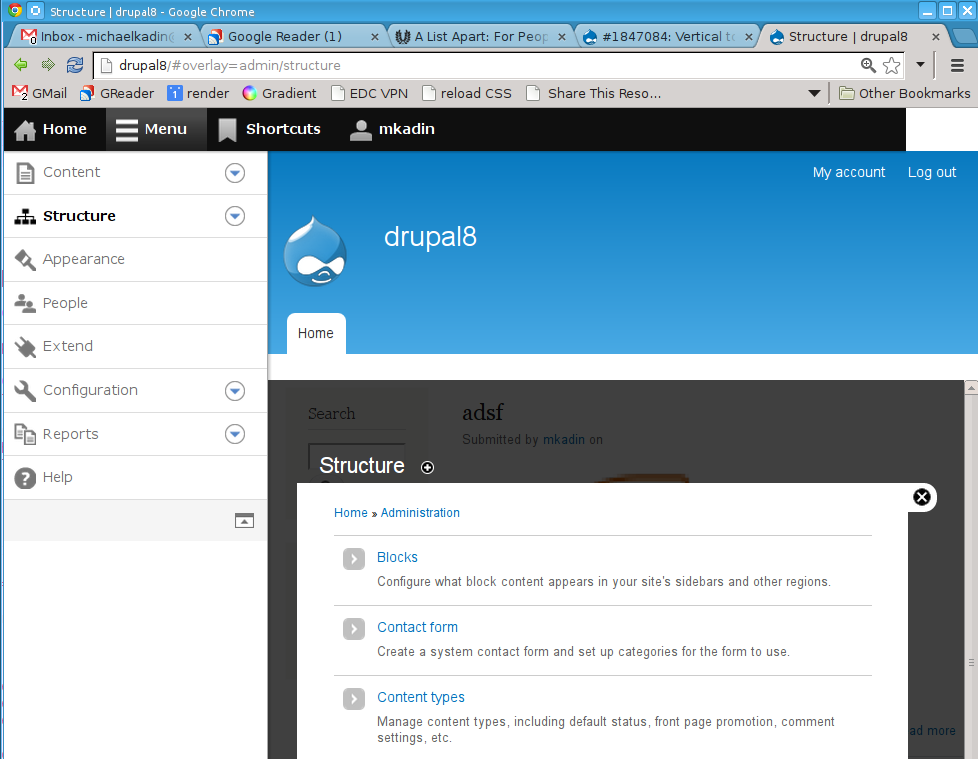Toggle the toolbar orientation button in sidebar
The width and height of the screenshot is (978, 759).
[x=244, y=520]
